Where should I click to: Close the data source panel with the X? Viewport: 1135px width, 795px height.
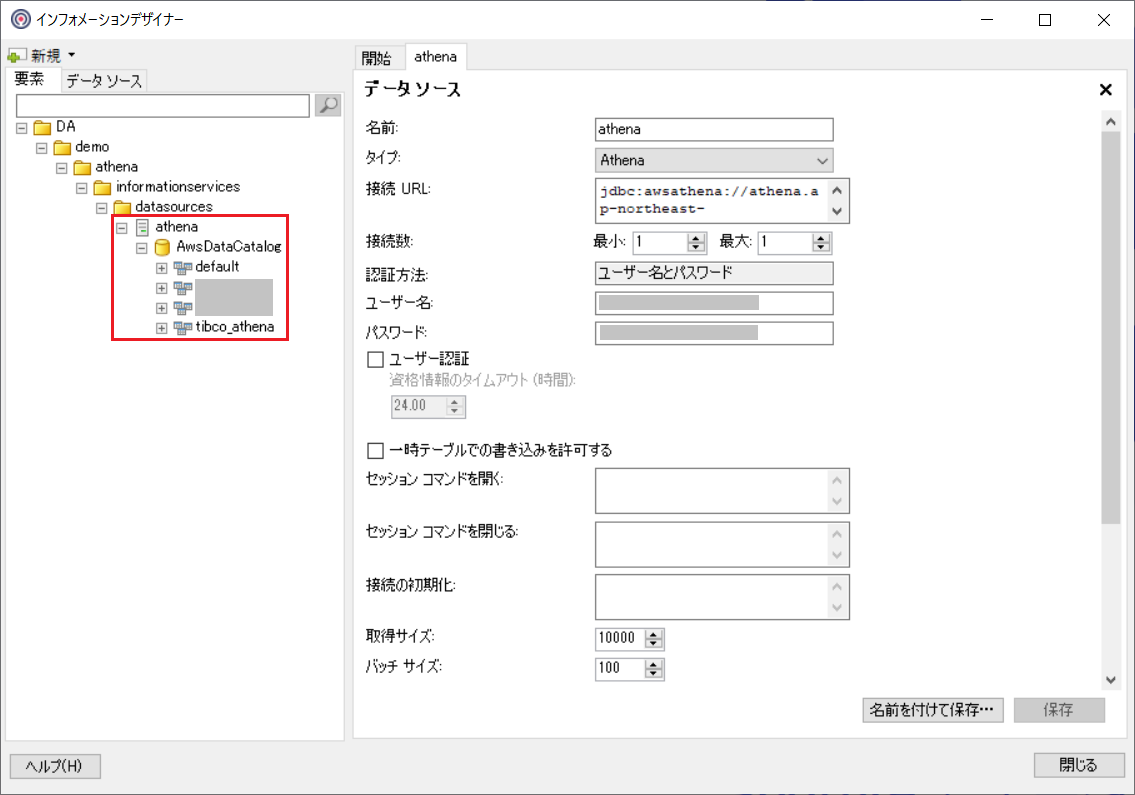click(x=1105, y=90)
